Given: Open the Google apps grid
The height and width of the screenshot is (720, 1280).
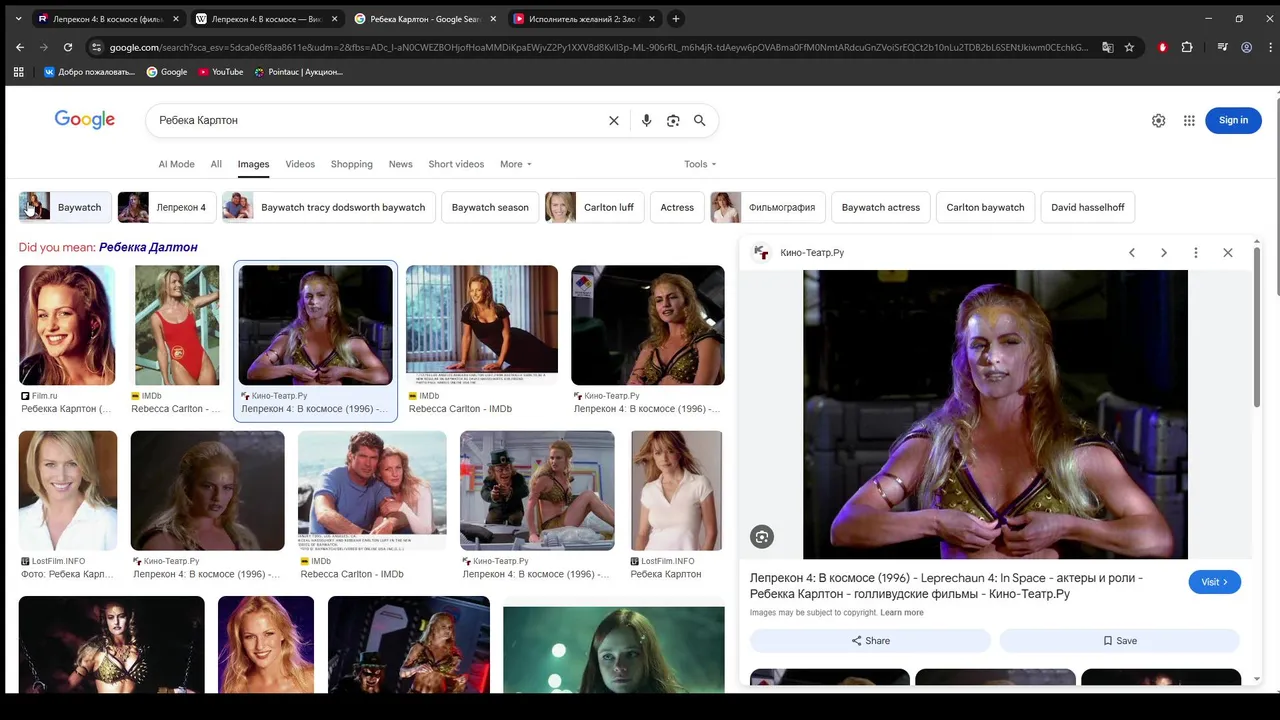Looking at the screenshot, I should [x=1189, y=120].
